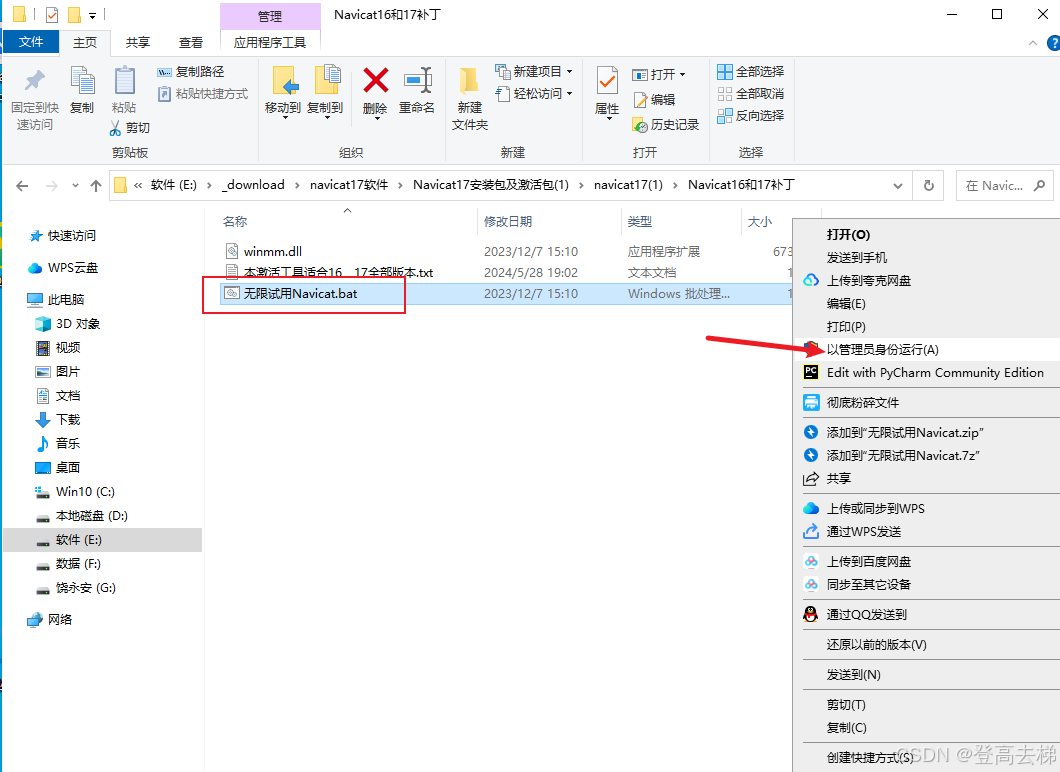This screenshot has width=1060, height=772.
Task: Select the 本激活工具适合16、17全部版本.txt file
Action: tap(338, 272)
